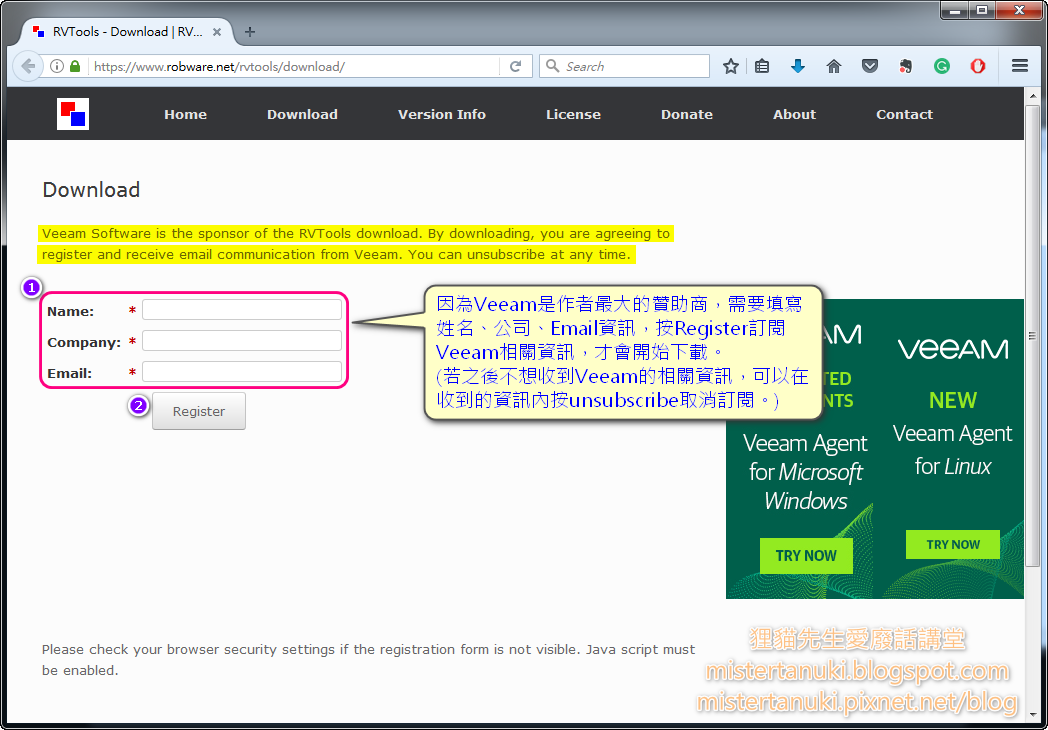
Task: Open site information (i) icon
Action: (x=57, y=66)
